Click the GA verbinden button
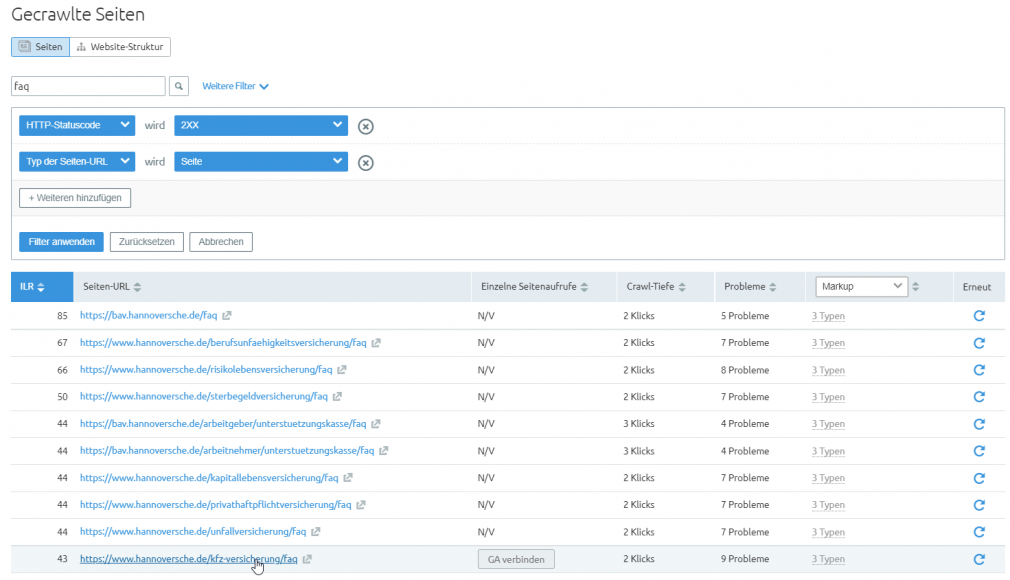The height and width of the screenshot is (580, 1010). [516, 559]
